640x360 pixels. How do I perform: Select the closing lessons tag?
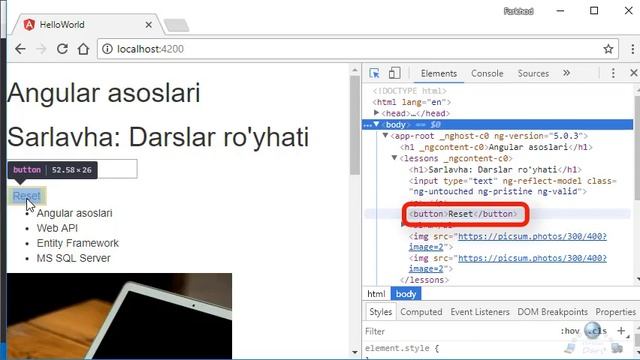pyautogui.click(x=424, y=280)
